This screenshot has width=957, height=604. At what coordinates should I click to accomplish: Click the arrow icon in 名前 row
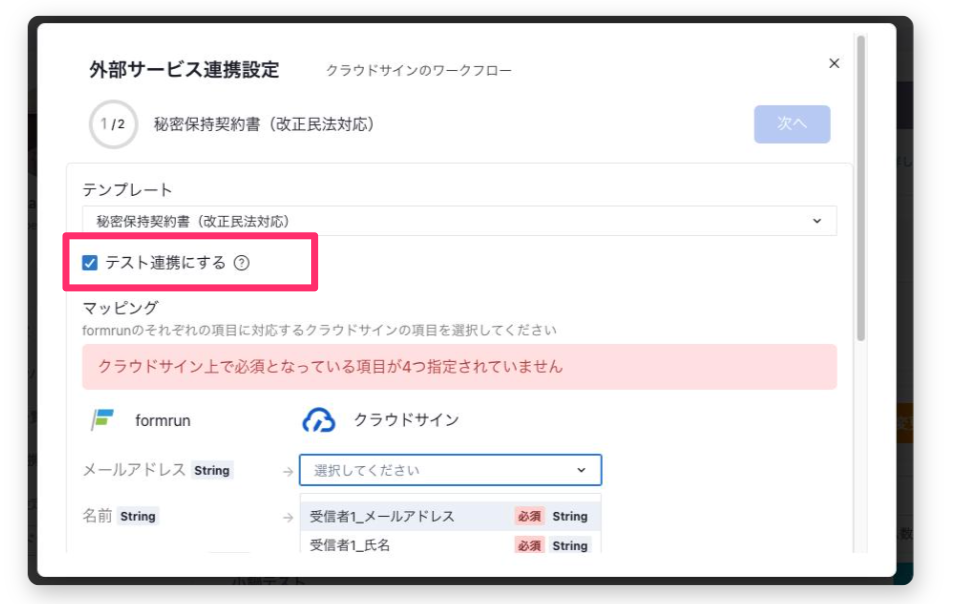(288, 517)
